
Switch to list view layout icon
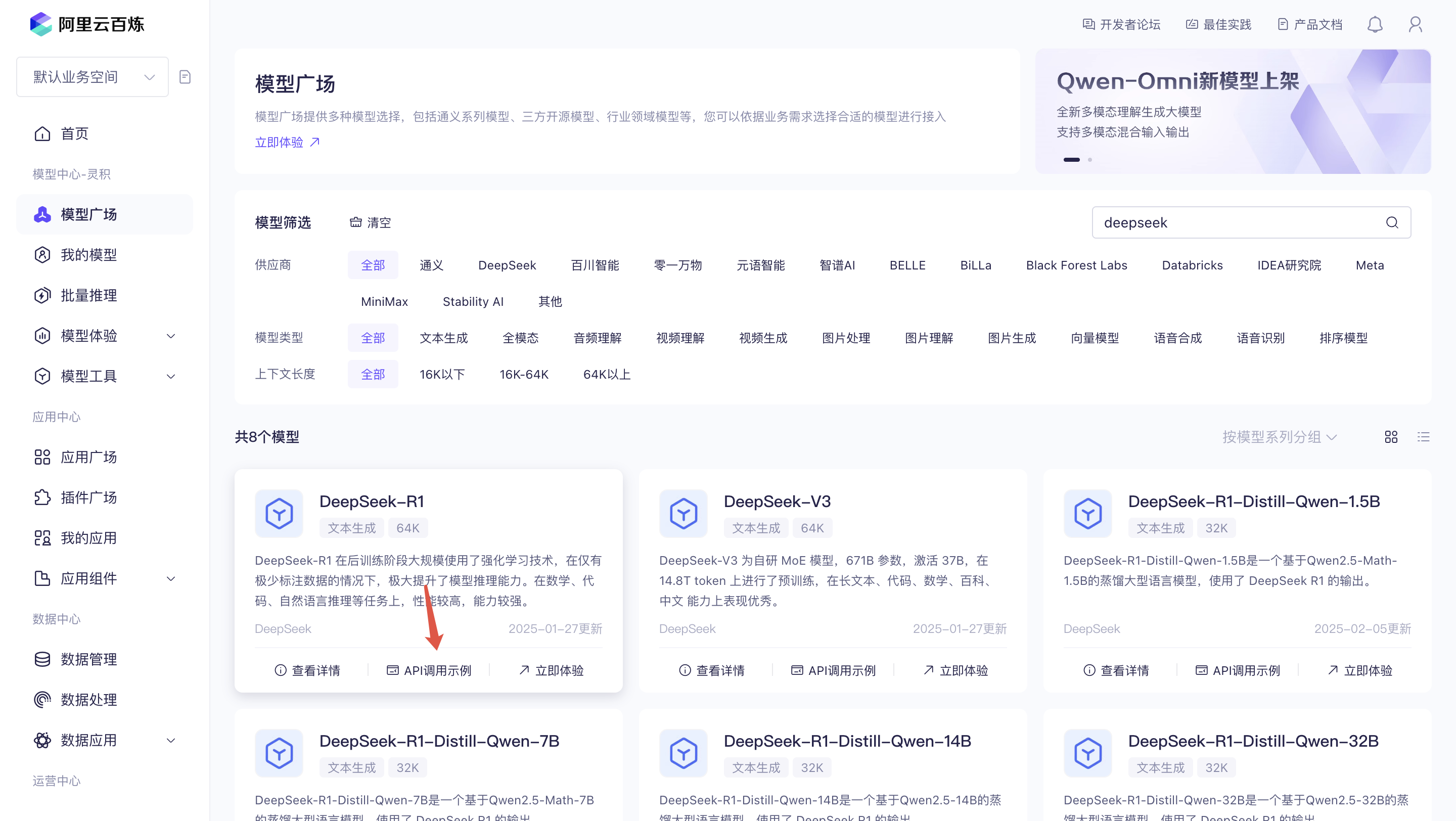coord(1423,437)
